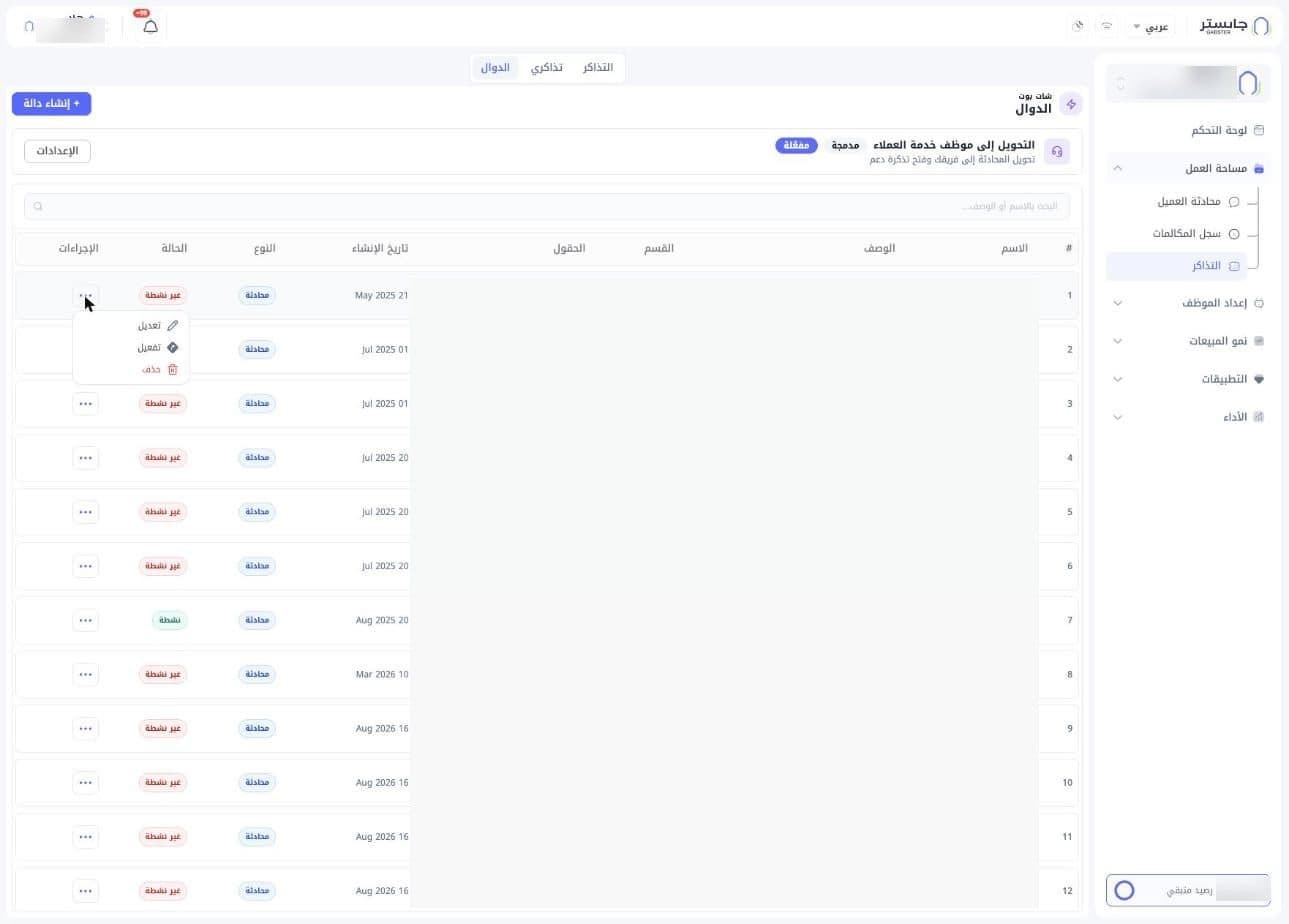Viewport: 1289px width, 924px height.
Task: Click the green نشطة badge in row 7
Action: point(170,621)
